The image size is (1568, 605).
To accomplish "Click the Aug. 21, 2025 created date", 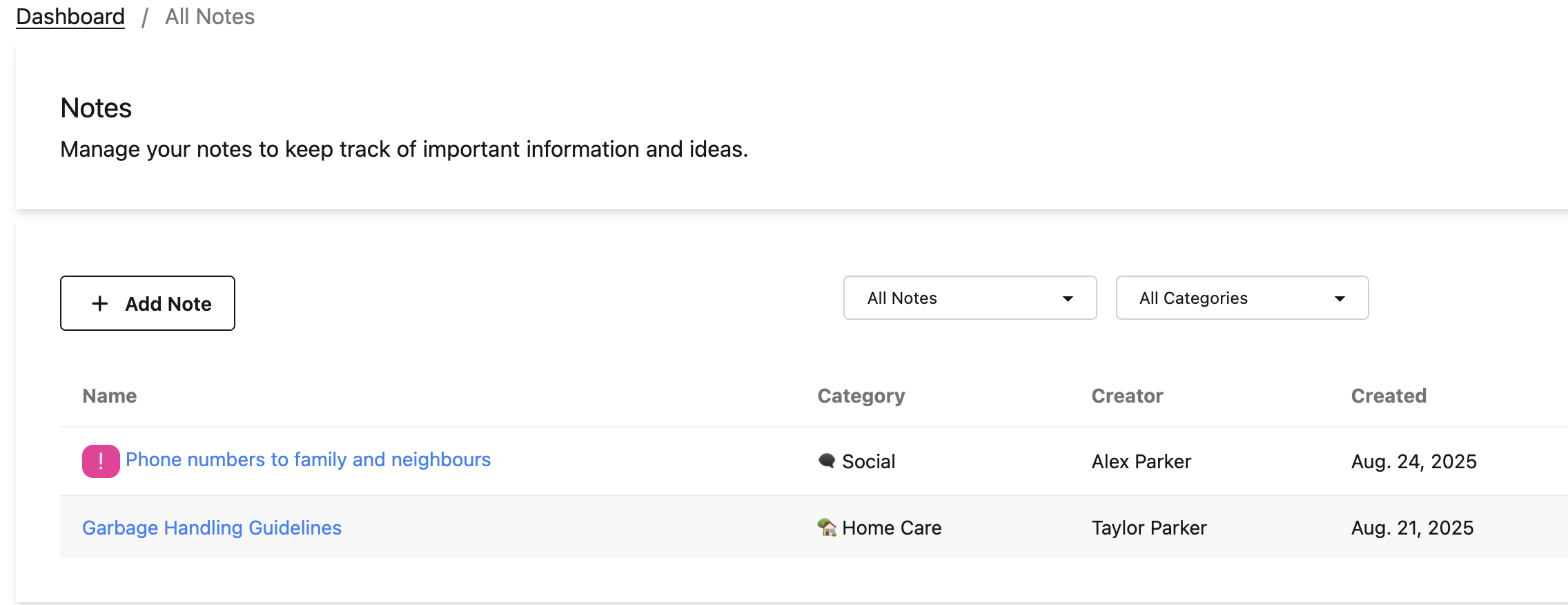I will (x=1412, y=528).
